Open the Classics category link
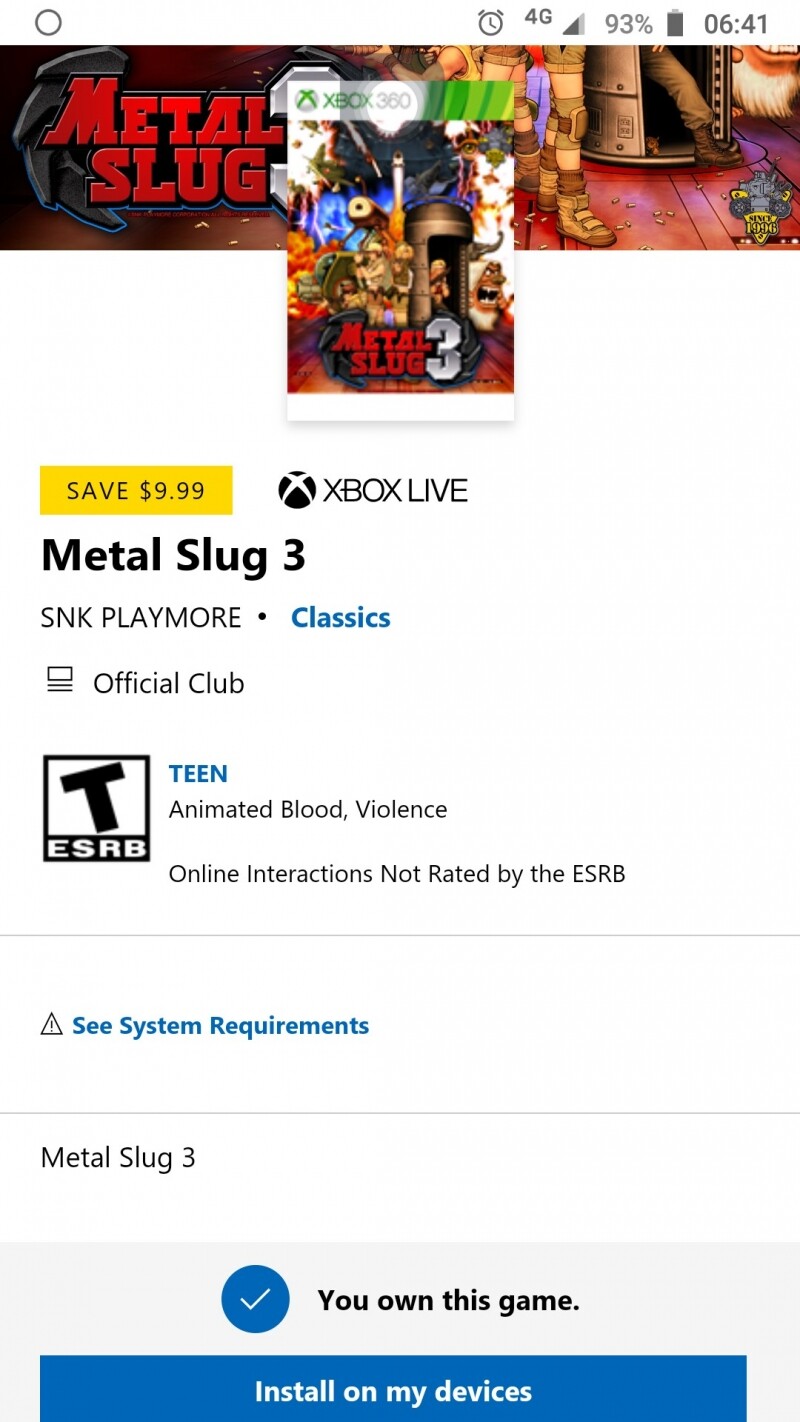 point(340,617)
